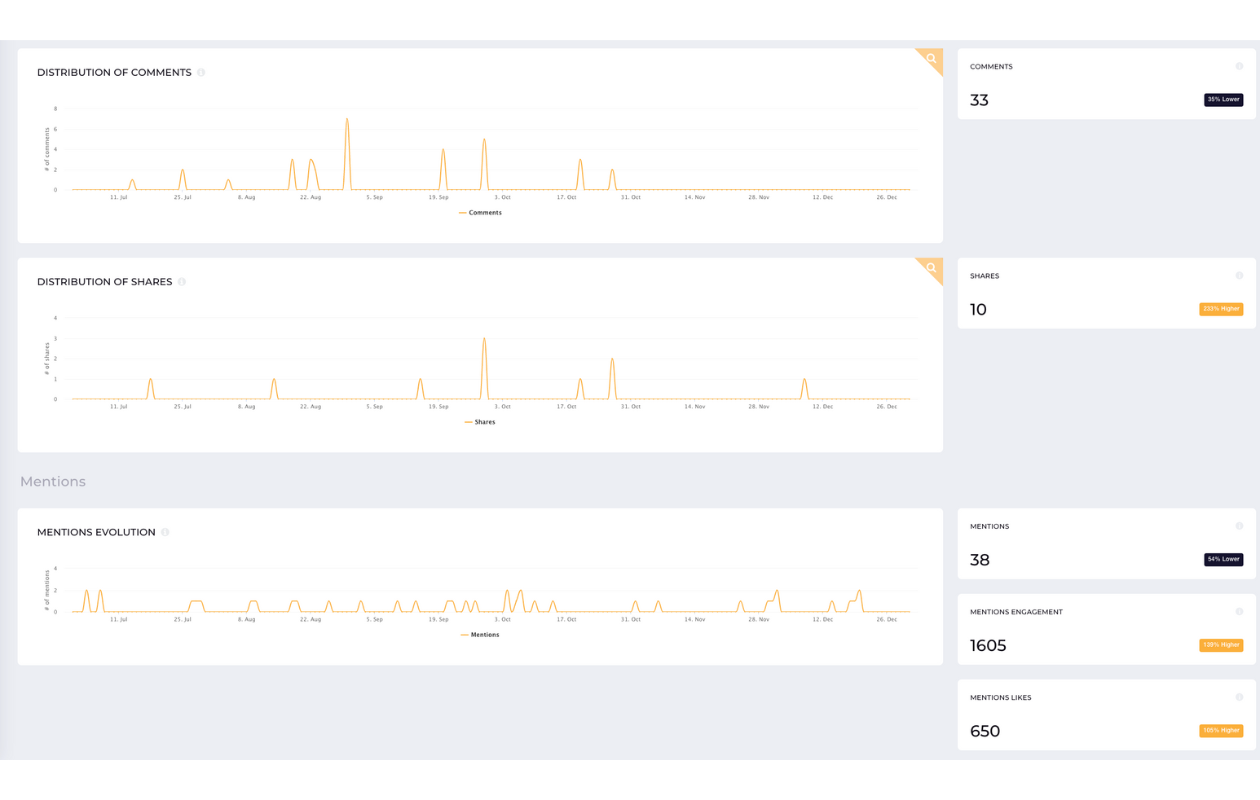Viewport: 1260px width, 800px height.
Task: Click info icon in Mentions Engagement card
Action: pos(1239,611)
